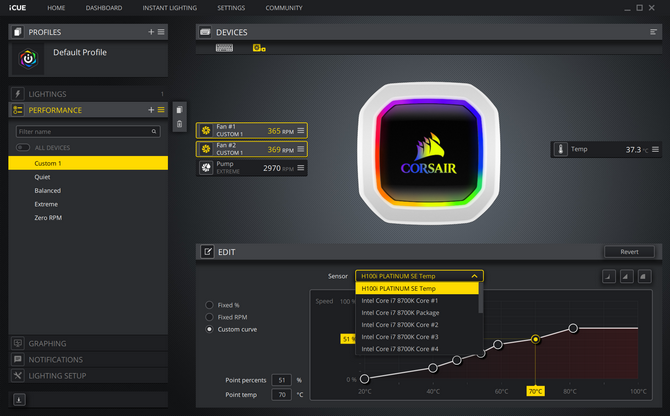670x416 pixels.
Task: Select the Fixed % radio button
Action: tap(209, 305)
